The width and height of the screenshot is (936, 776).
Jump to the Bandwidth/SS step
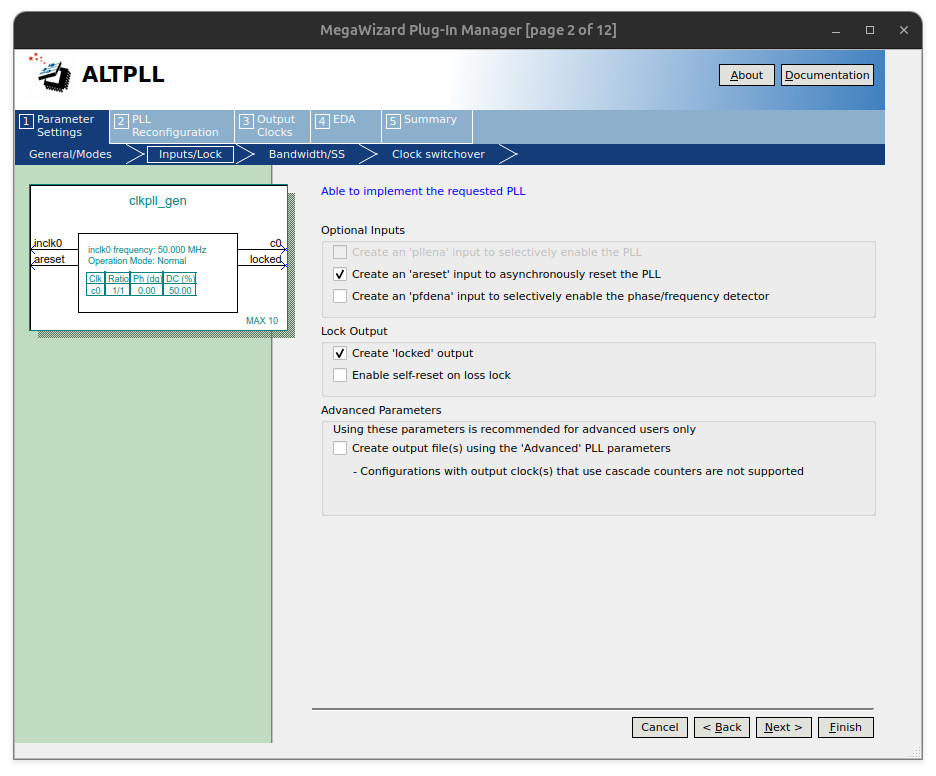click(x=306, y=154)
